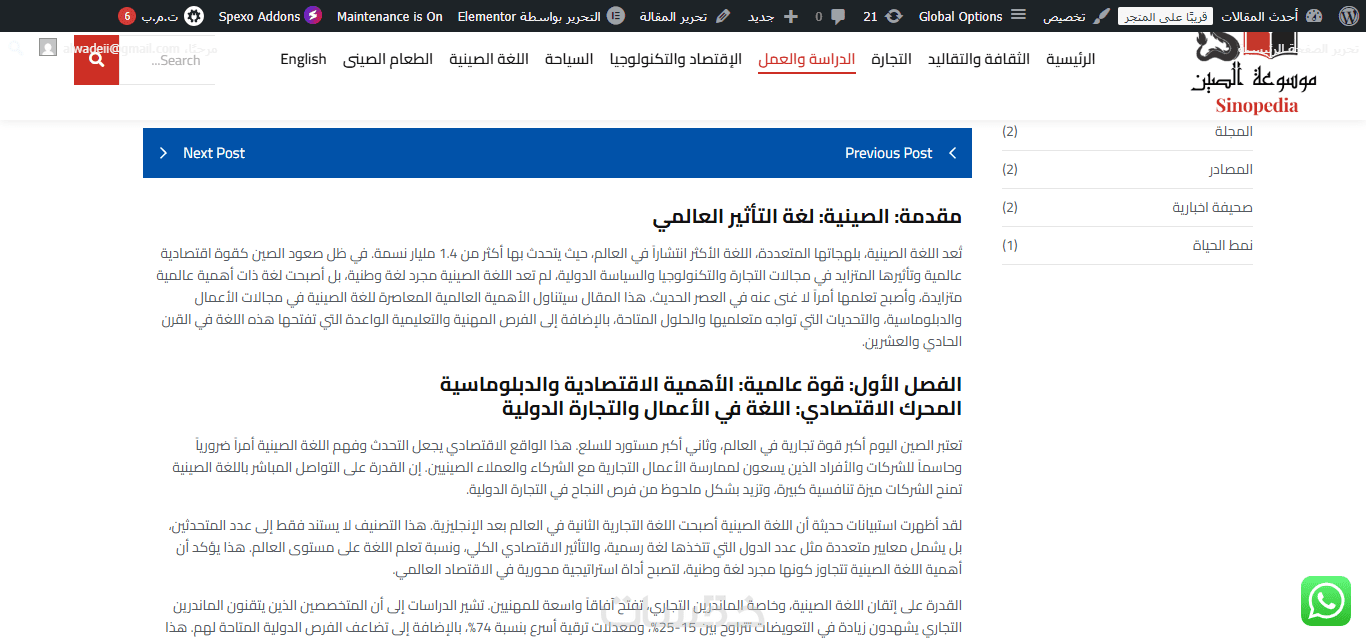Viewport: 1366px width, 641px height.
Task: Click the Sinopedia site logo
Action: coord(1254,73)
